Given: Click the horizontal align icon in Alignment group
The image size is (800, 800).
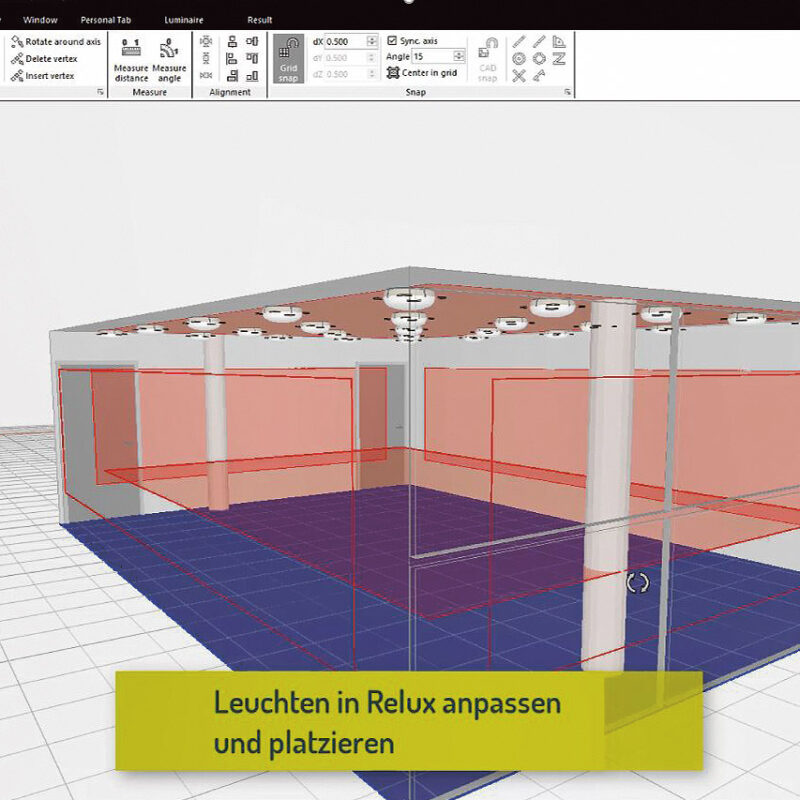Looking at the screenshot, I should click(232, 43).
